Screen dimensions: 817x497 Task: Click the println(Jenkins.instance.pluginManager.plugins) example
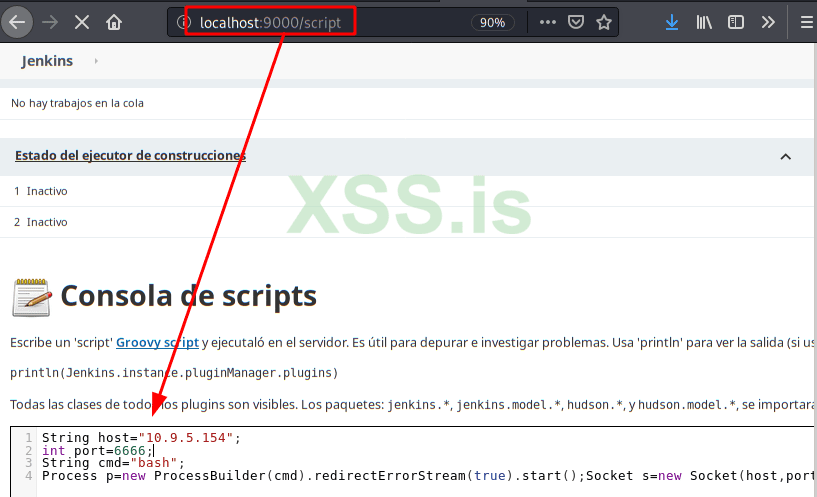coord(174,373)
